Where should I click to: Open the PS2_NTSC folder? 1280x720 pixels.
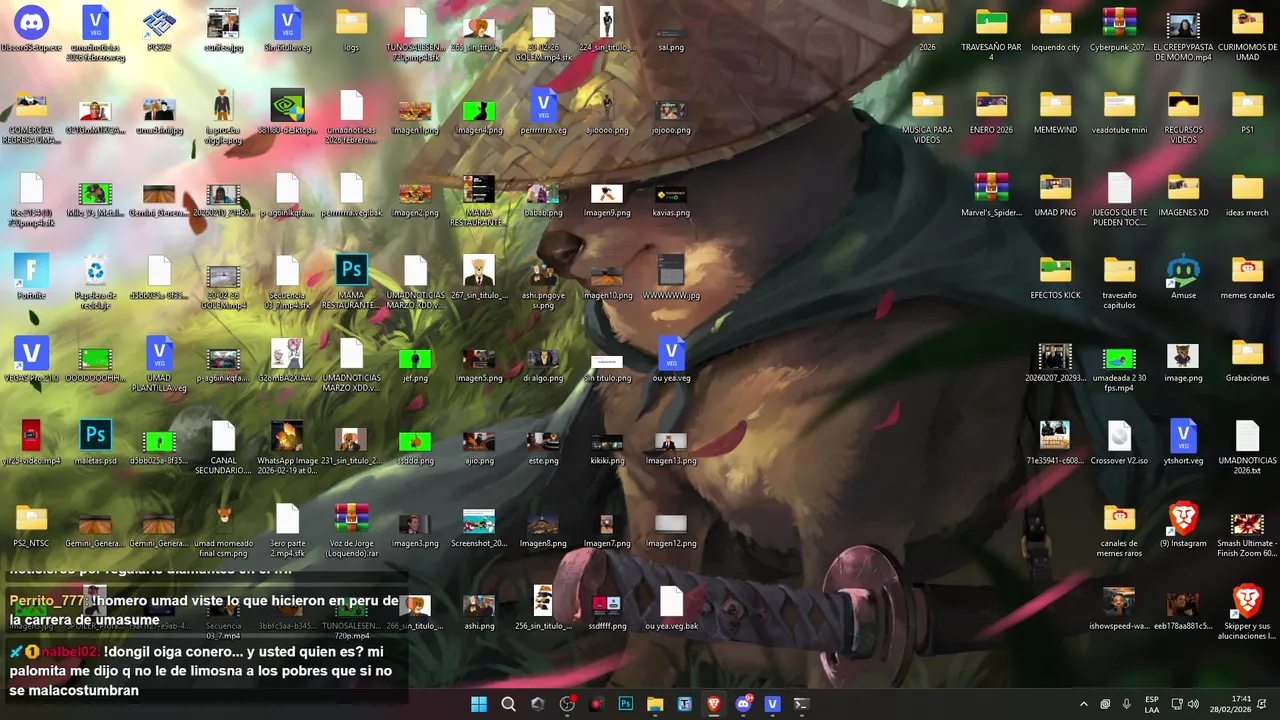click(x=31, y=526)
